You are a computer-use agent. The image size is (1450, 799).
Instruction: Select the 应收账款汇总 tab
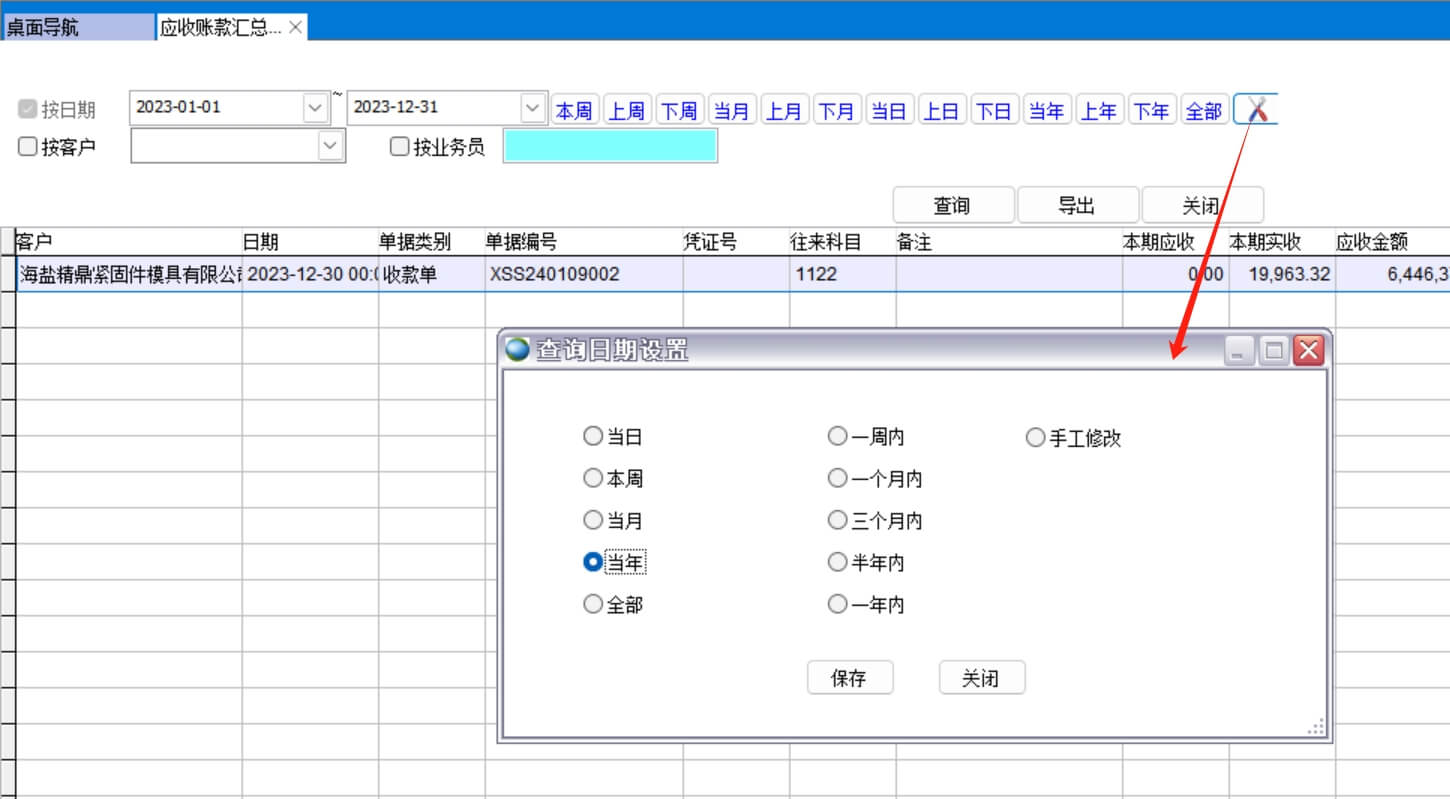point(220,28)
